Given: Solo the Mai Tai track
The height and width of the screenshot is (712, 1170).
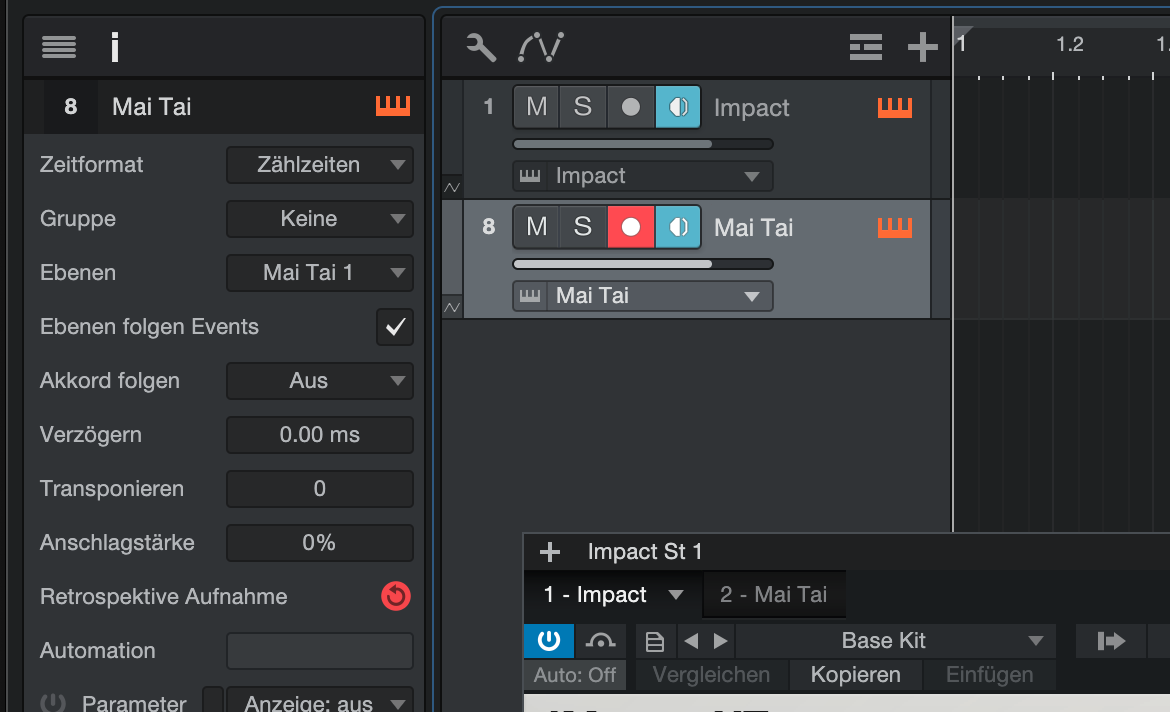Looking at the screenshot, I should 583,226.
